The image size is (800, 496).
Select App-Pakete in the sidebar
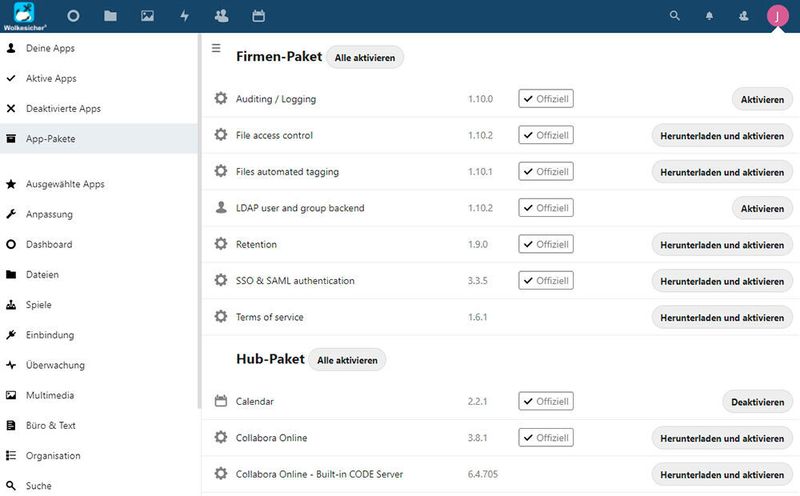pos(99,139)
